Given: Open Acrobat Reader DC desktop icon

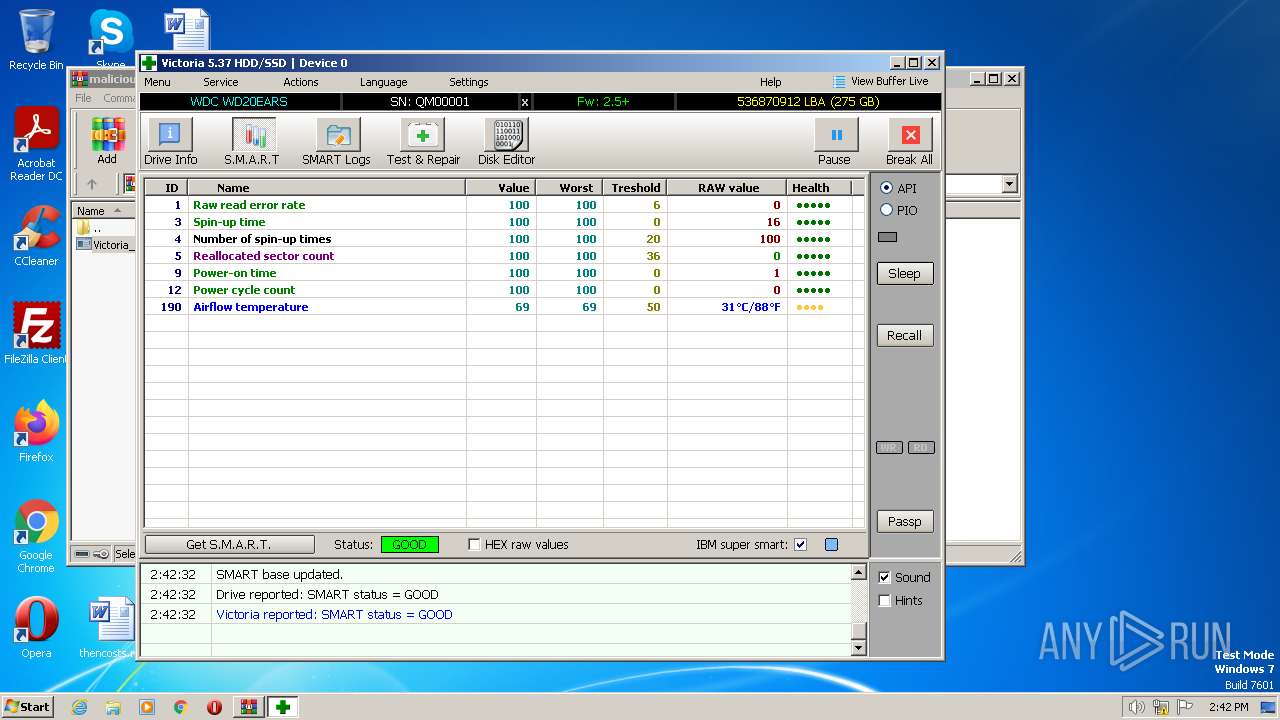Looking at the screenshot, I should point(36,145).
